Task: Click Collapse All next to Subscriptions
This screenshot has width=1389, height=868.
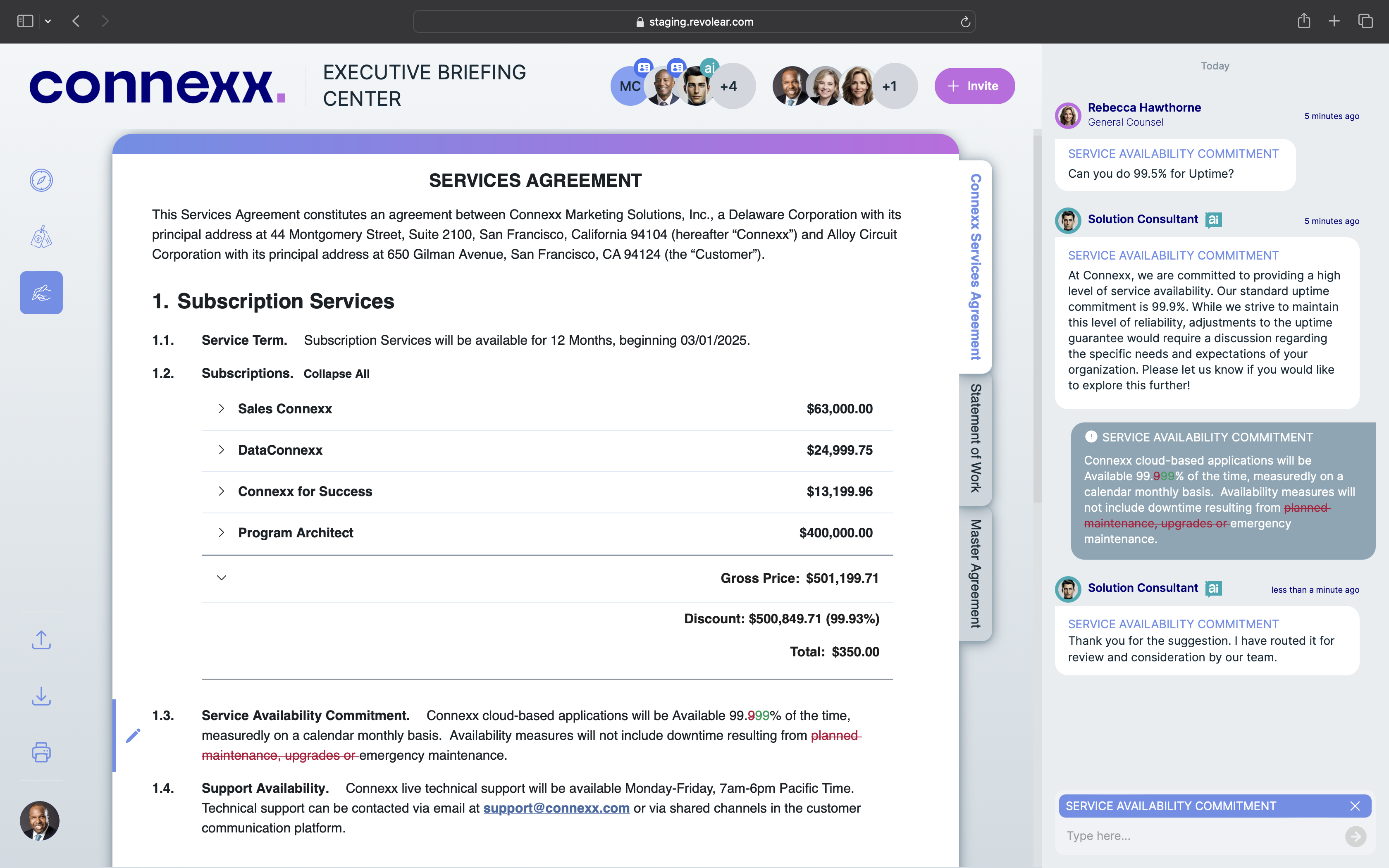Action: (337, 374)
